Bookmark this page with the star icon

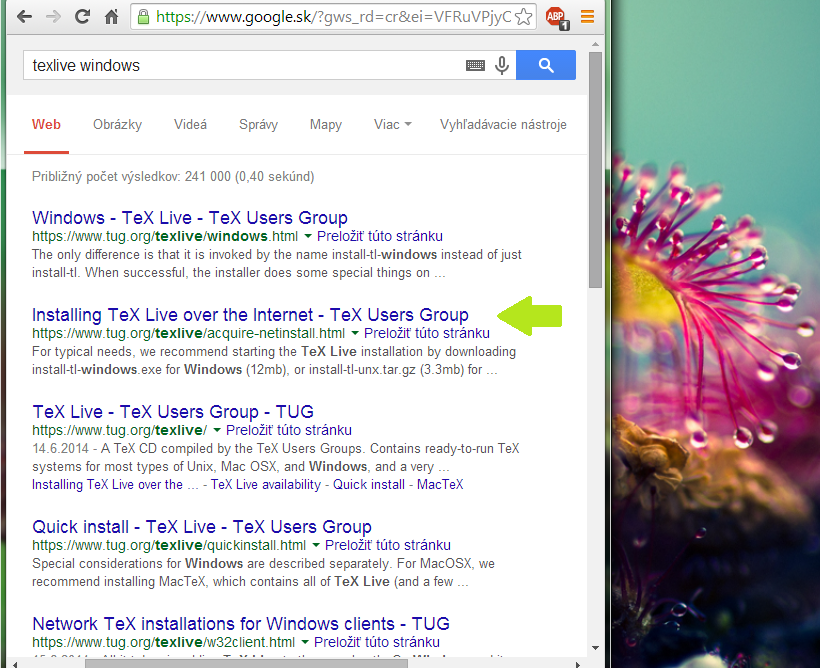point(523,17)
